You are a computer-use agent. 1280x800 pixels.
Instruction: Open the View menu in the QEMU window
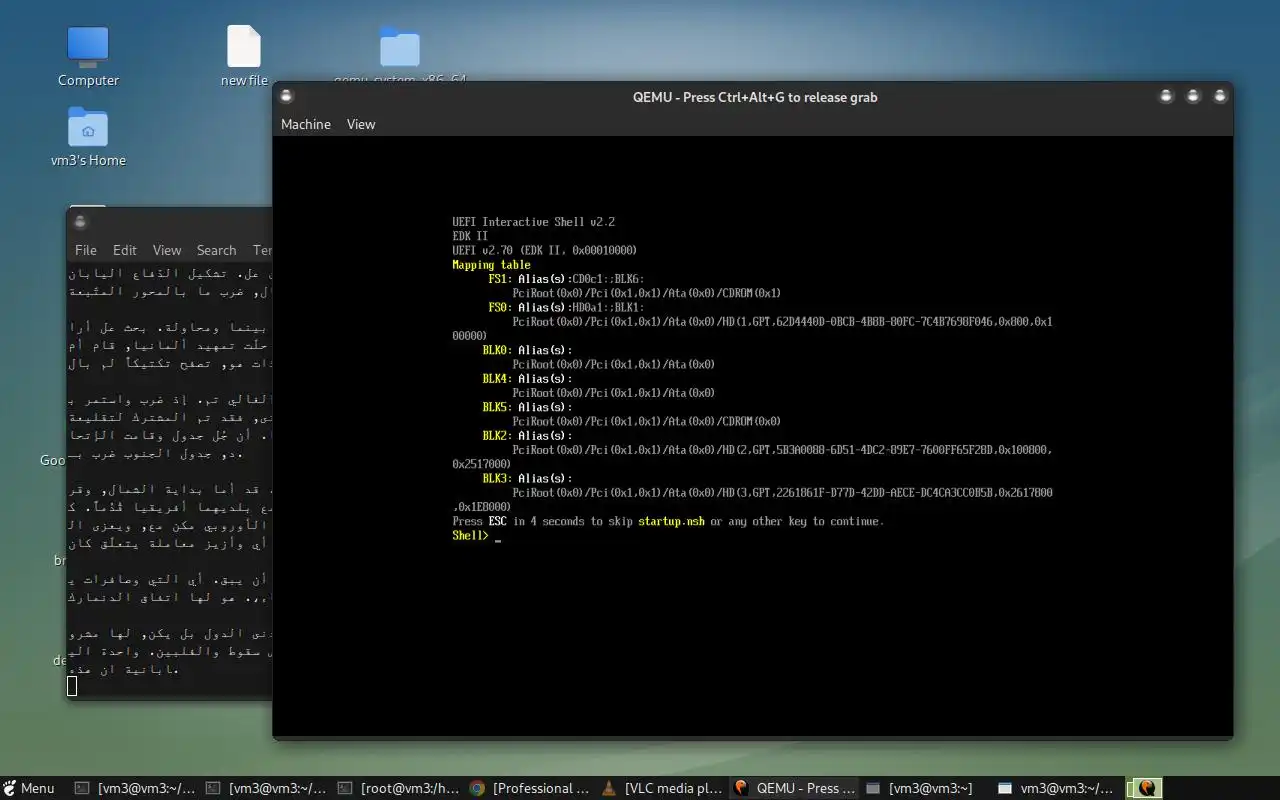tap(361, 124)
